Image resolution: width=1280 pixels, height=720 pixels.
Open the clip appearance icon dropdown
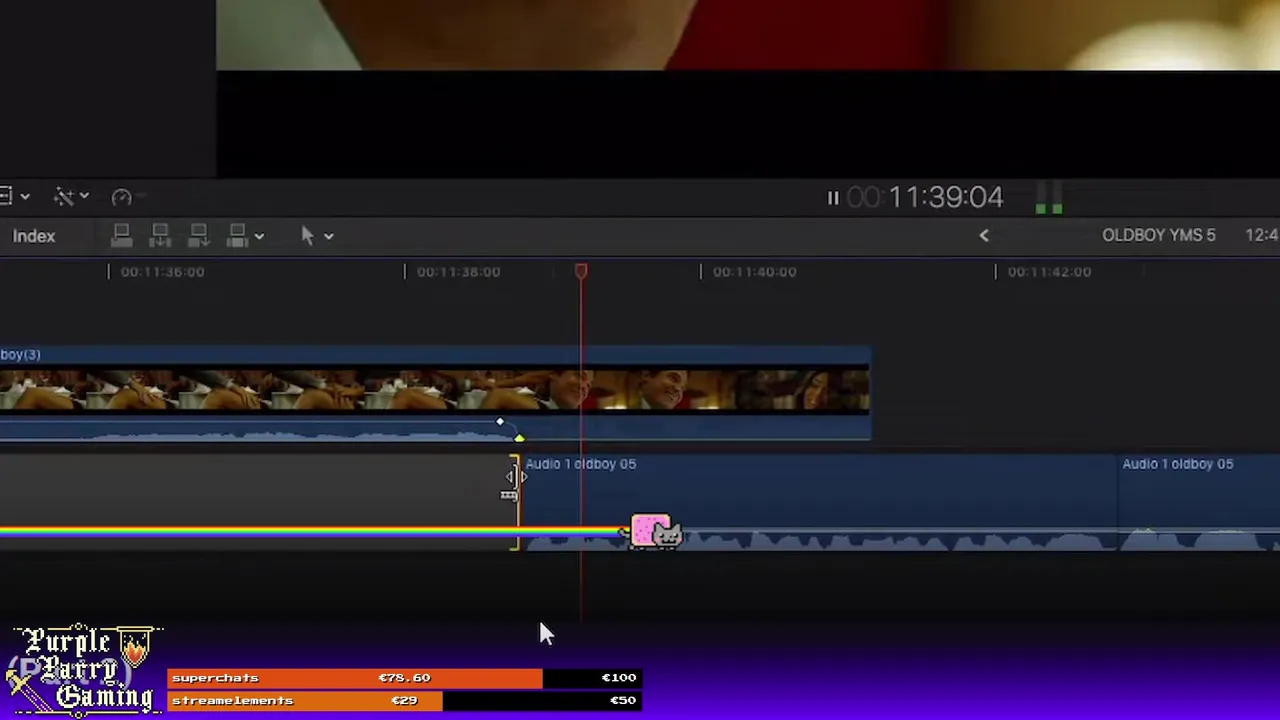[13, 196]
